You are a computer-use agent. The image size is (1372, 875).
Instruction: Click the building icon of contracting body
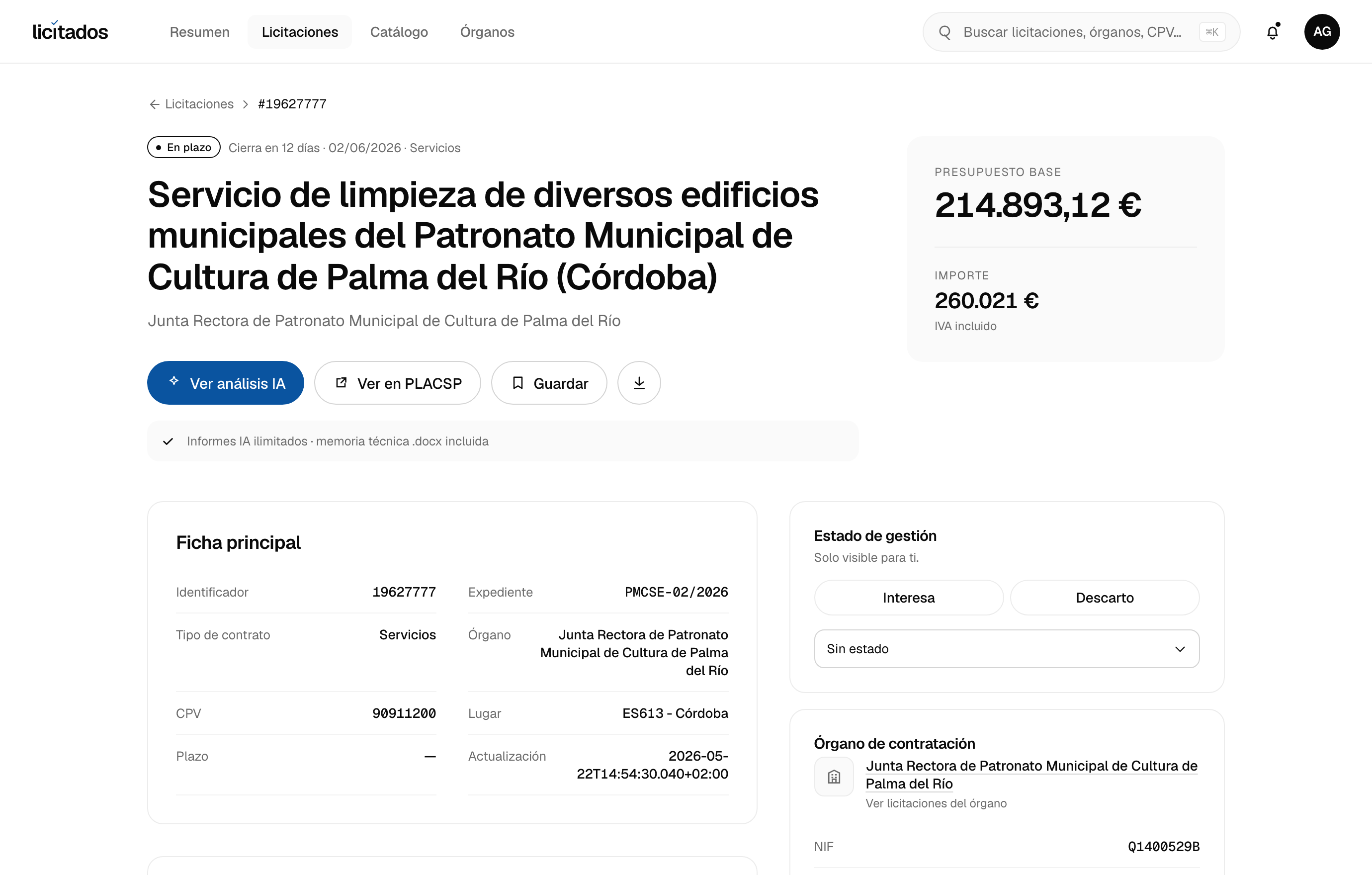click(x=834, y=777)
